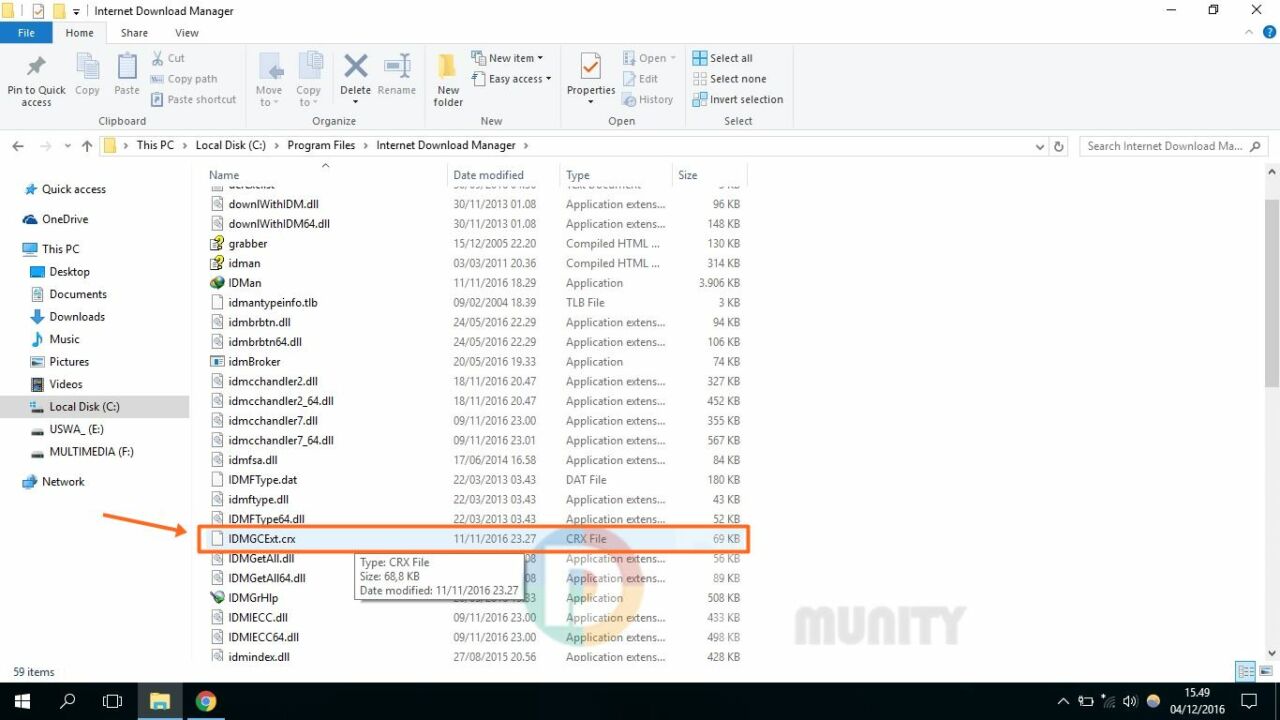Image resolution: width=1280 pixels, height=720 pixels.
Task: Open the Easy access dropdown
Action: [519, 79]
